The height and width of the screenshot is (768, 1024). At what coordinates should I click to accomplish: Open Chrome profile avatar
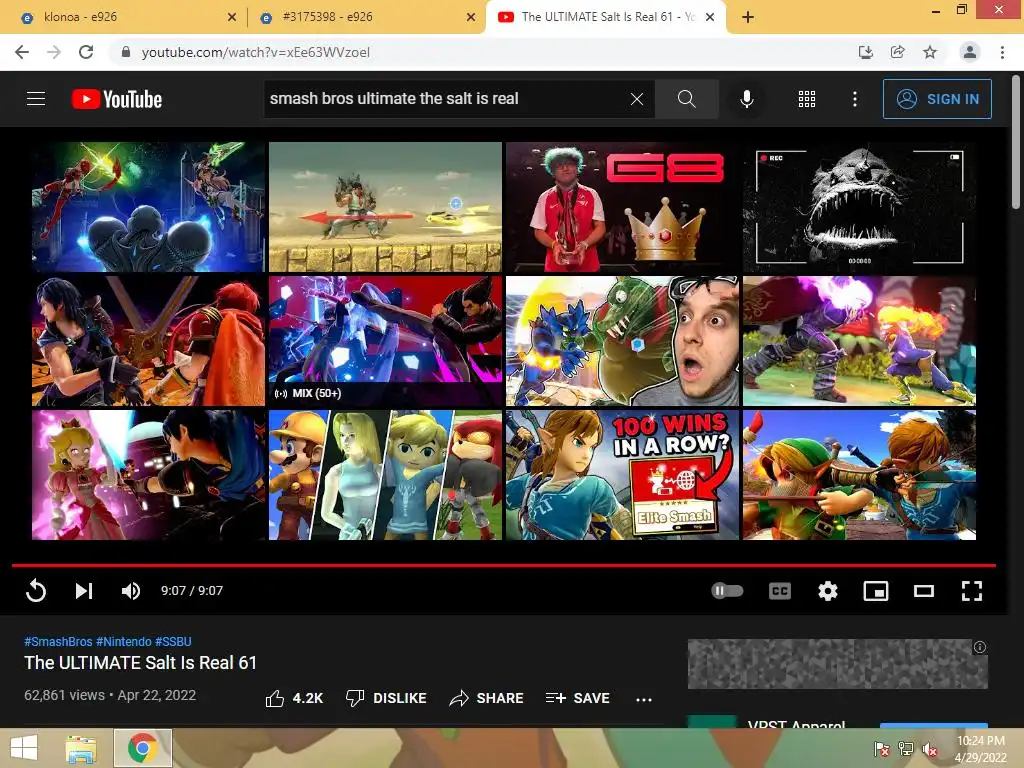(970, 52)
